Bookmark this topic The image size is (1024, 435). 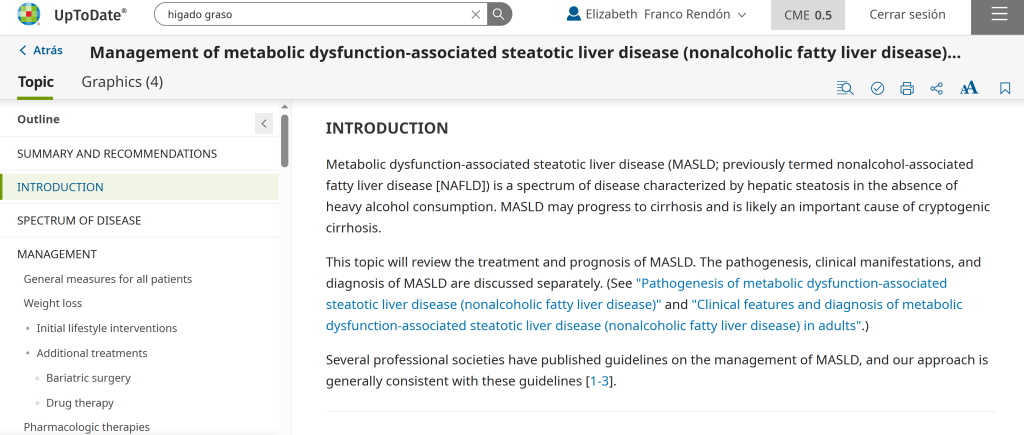click(1005, 88)
